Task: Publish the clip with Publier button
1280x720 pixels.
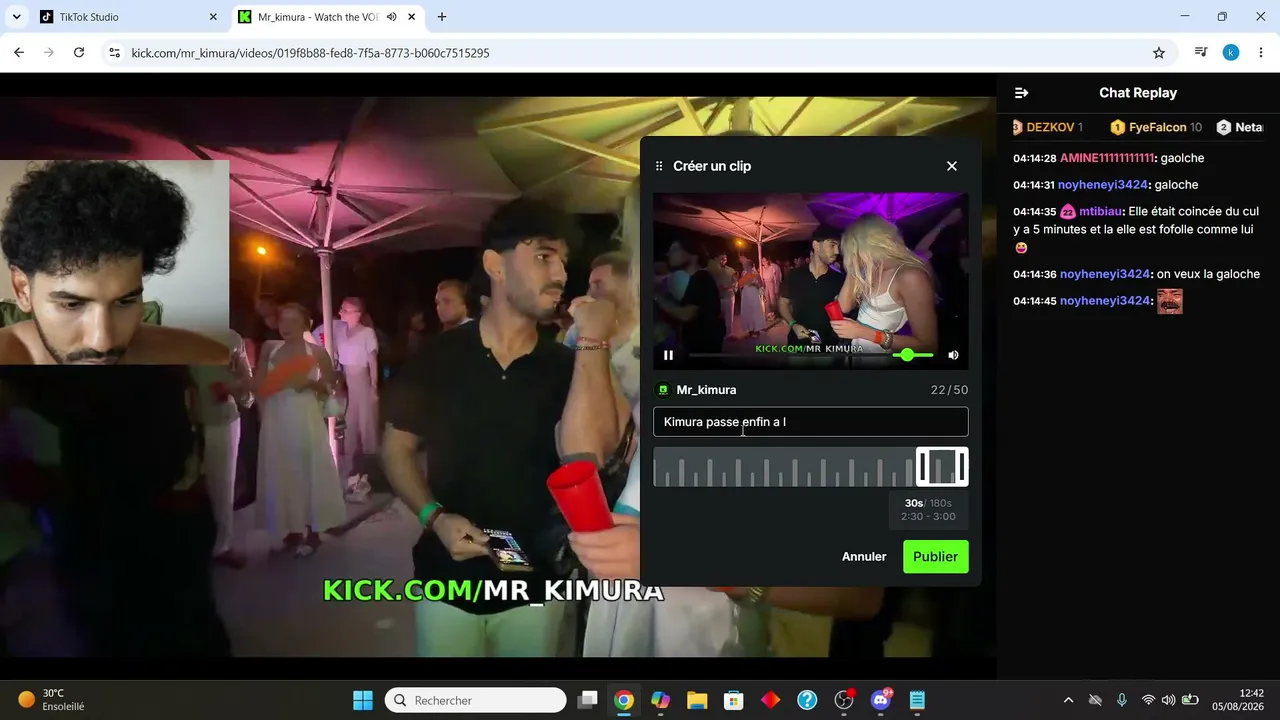Action: pyautogui.click(x=936, y=557)
